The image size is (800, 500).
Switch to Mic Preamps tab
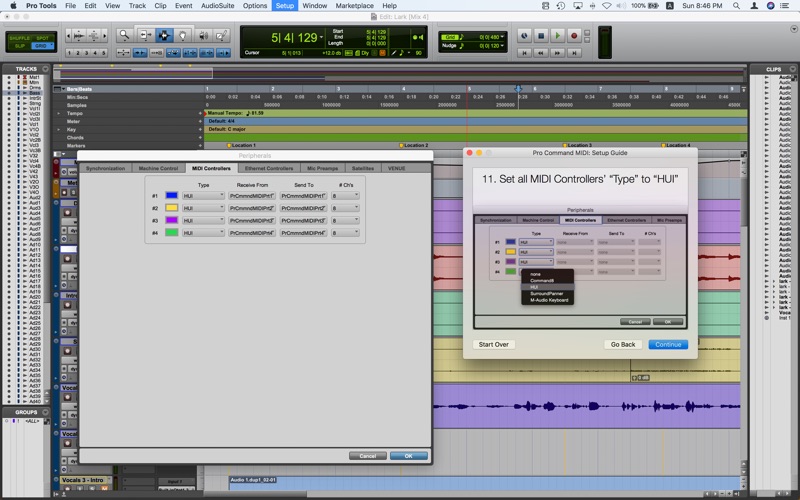322,168
